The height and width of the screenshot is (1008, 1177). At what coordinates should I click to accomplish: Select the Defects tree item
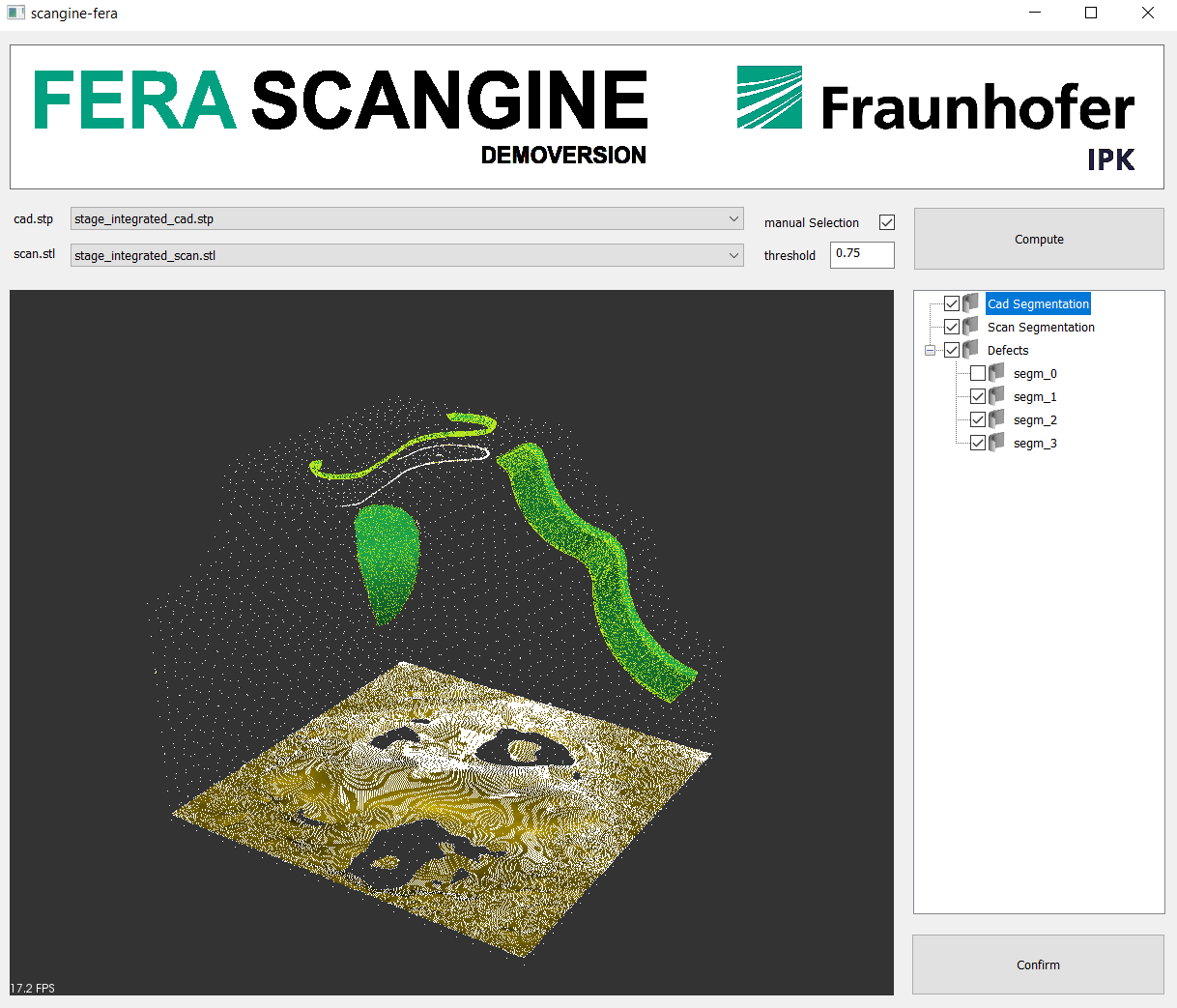tap(1008, 350)
